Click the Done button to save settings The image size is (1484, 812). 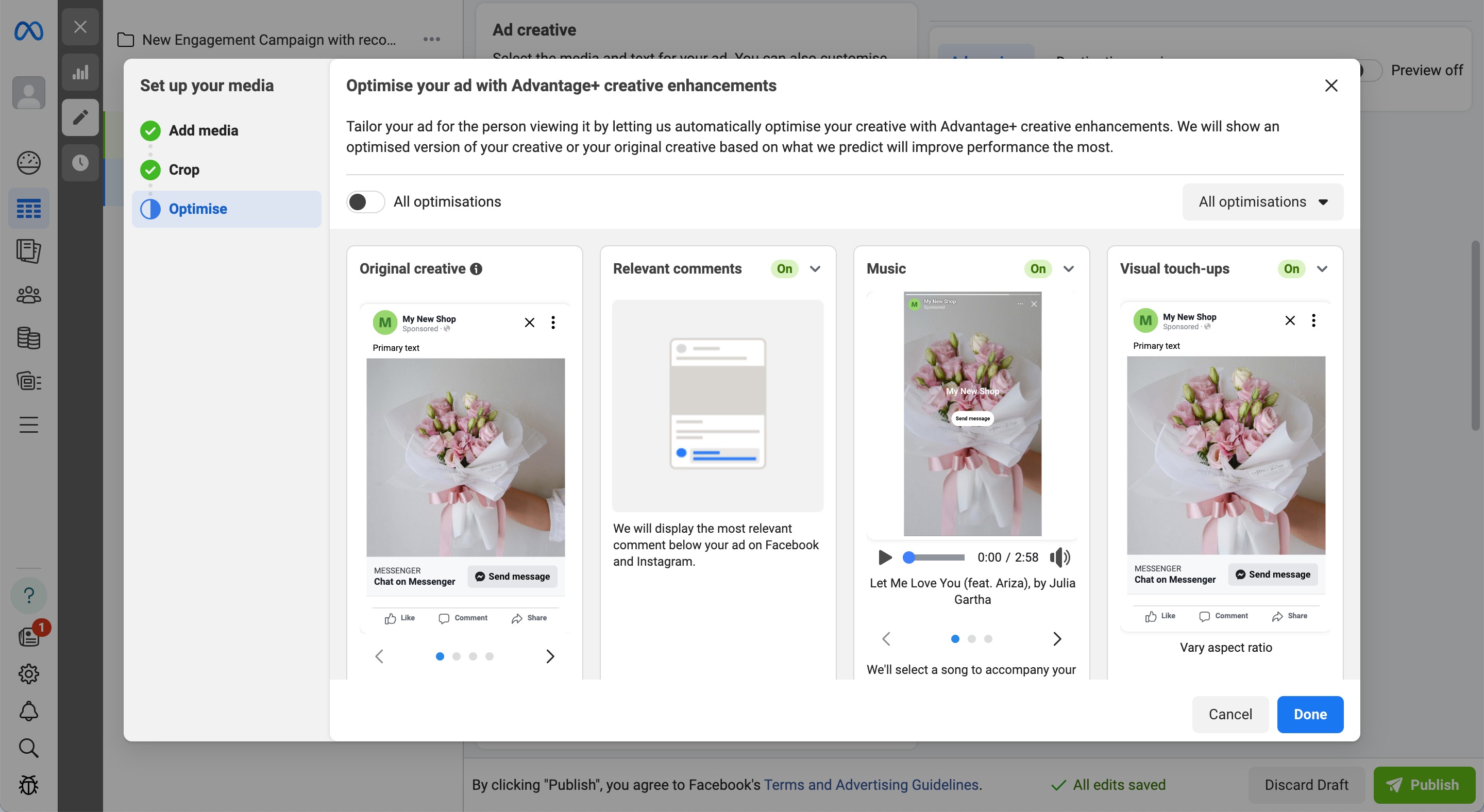(1310, 714)
